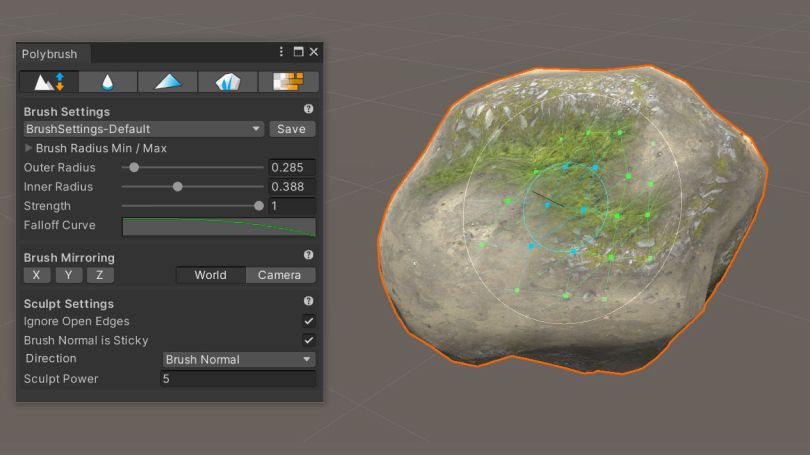Screen dimensions: 810x455
Task: Click the Sculpt Power input field
Action: (x=237, y=379)
